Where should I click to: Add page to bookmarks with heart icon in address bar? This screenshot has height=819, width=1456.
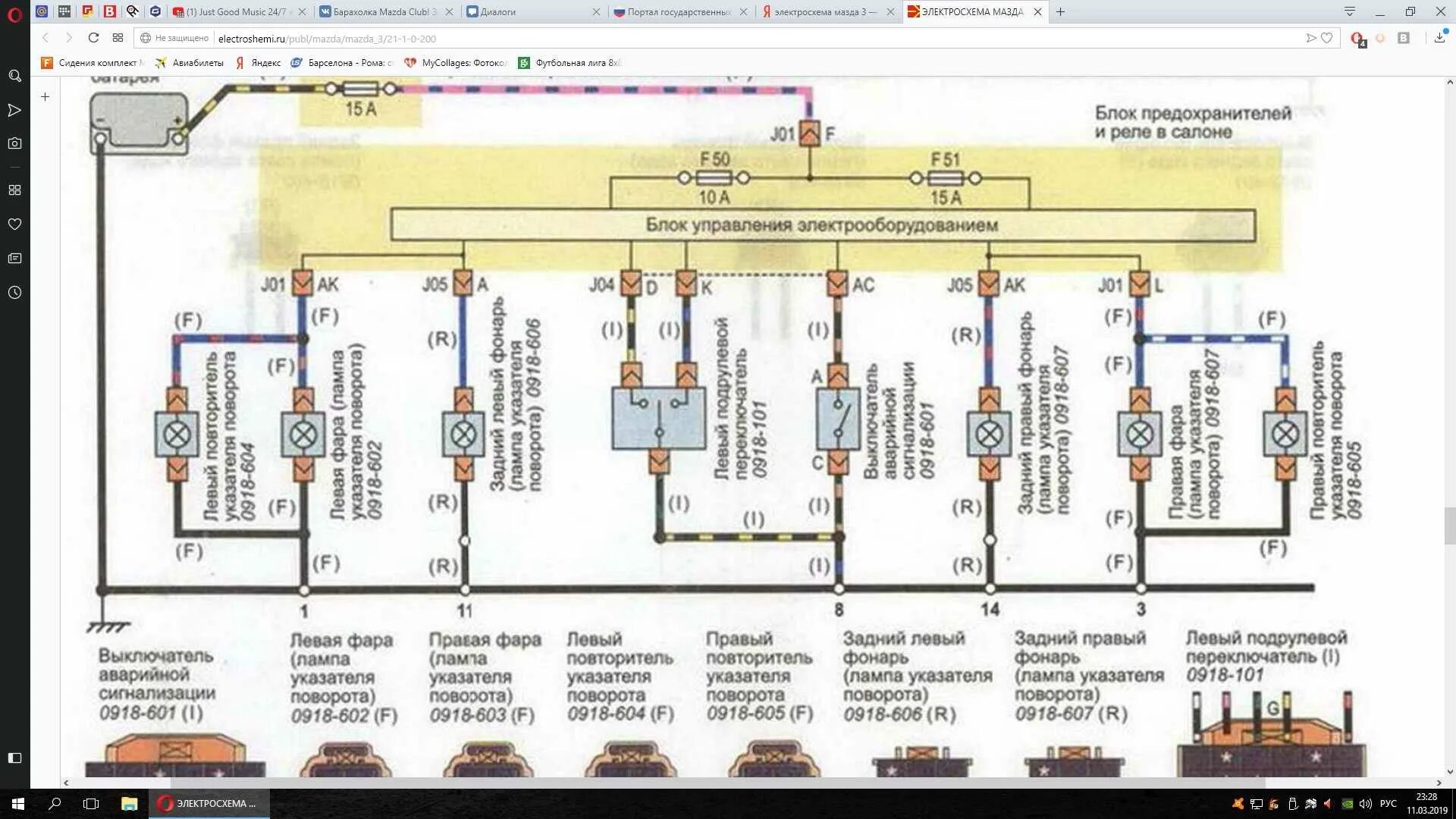[1327, 38]
